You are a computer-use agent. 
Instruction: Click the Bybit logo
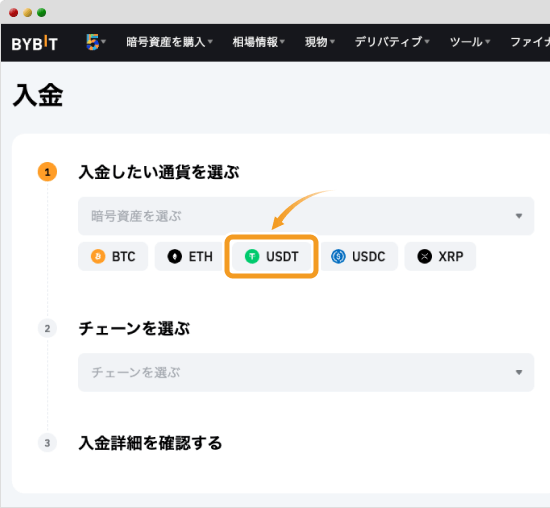click(x=34, y=43)
